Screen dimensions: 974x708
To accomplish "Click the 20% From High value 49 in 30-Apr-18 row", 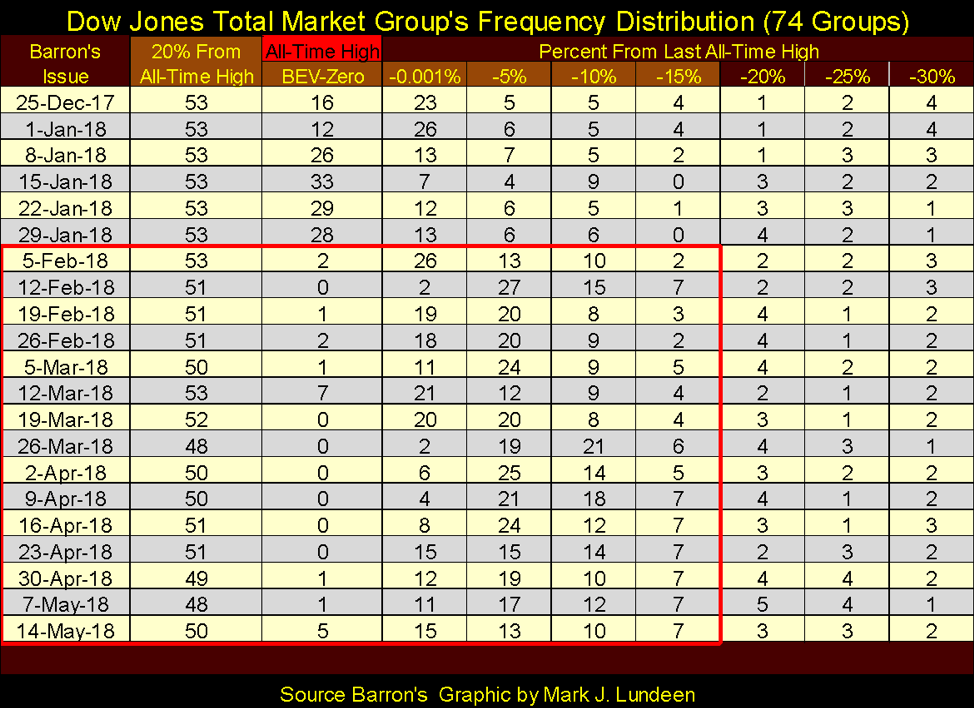I will pyautogui.click(x=196, y=578).
